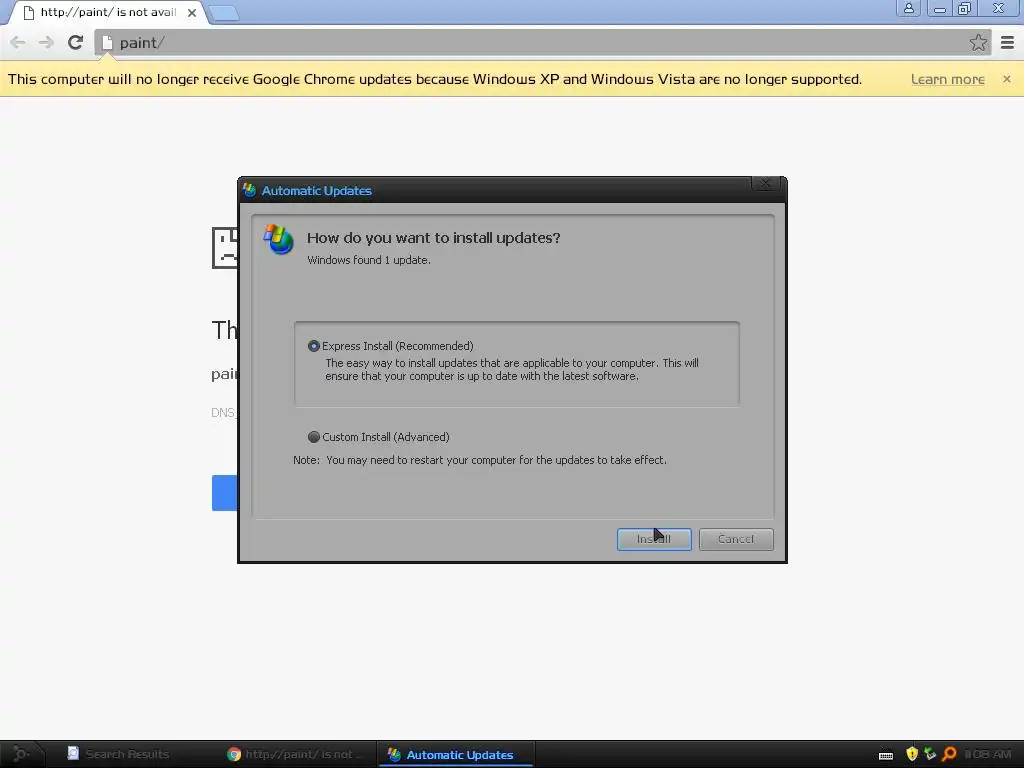The height and width of the screenshot is (768, 1024).
Task: Select Express Install (Recommended) radio button
Action: (x=314, y=346)
